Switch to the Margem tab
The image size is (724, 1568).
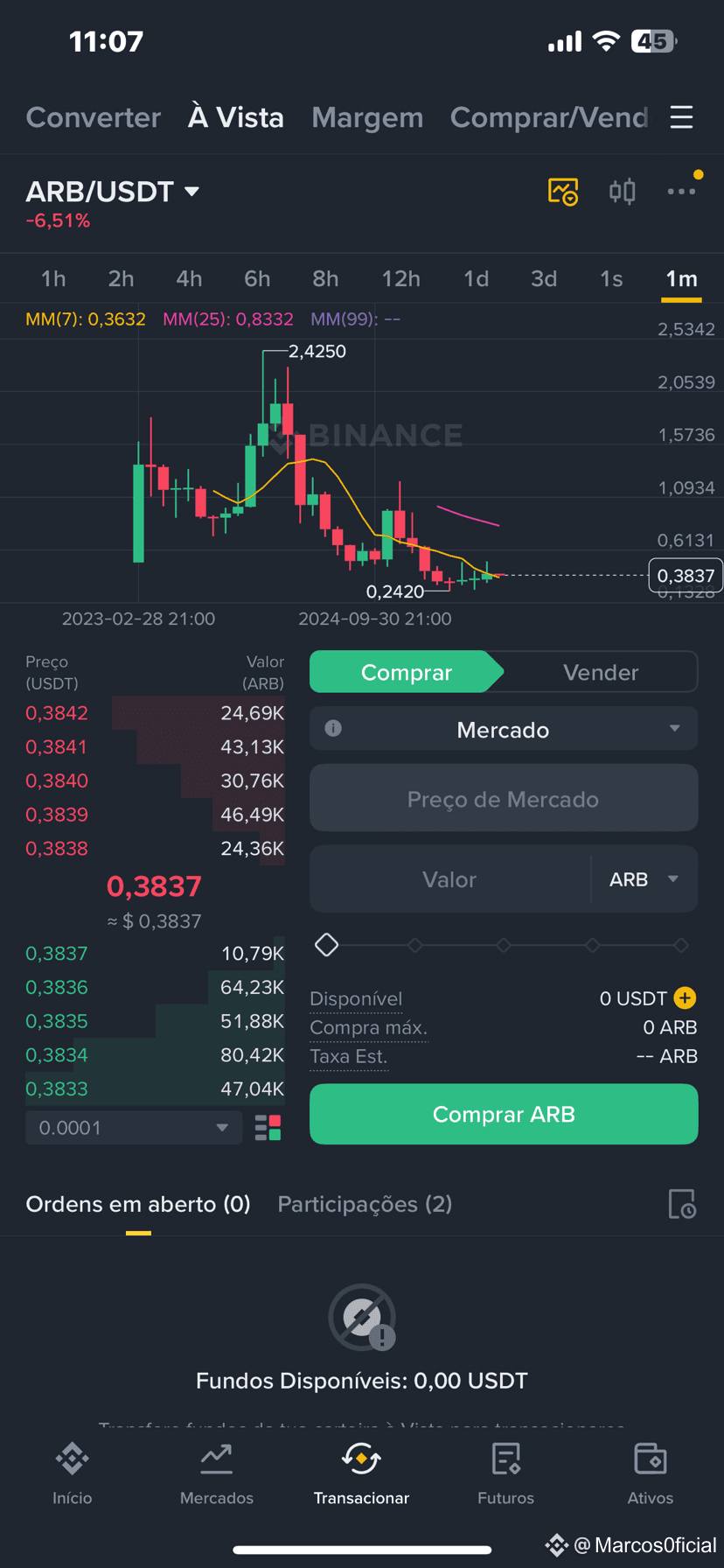(367, 117)
